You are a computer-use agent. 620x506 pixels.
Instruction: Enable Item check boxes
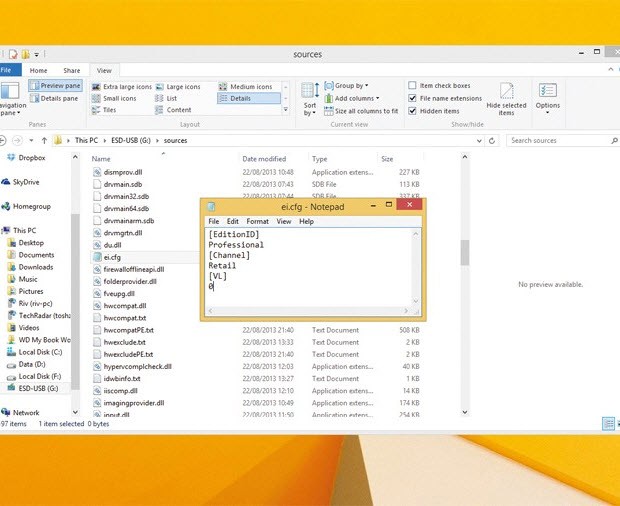click(x=413, y=86)
